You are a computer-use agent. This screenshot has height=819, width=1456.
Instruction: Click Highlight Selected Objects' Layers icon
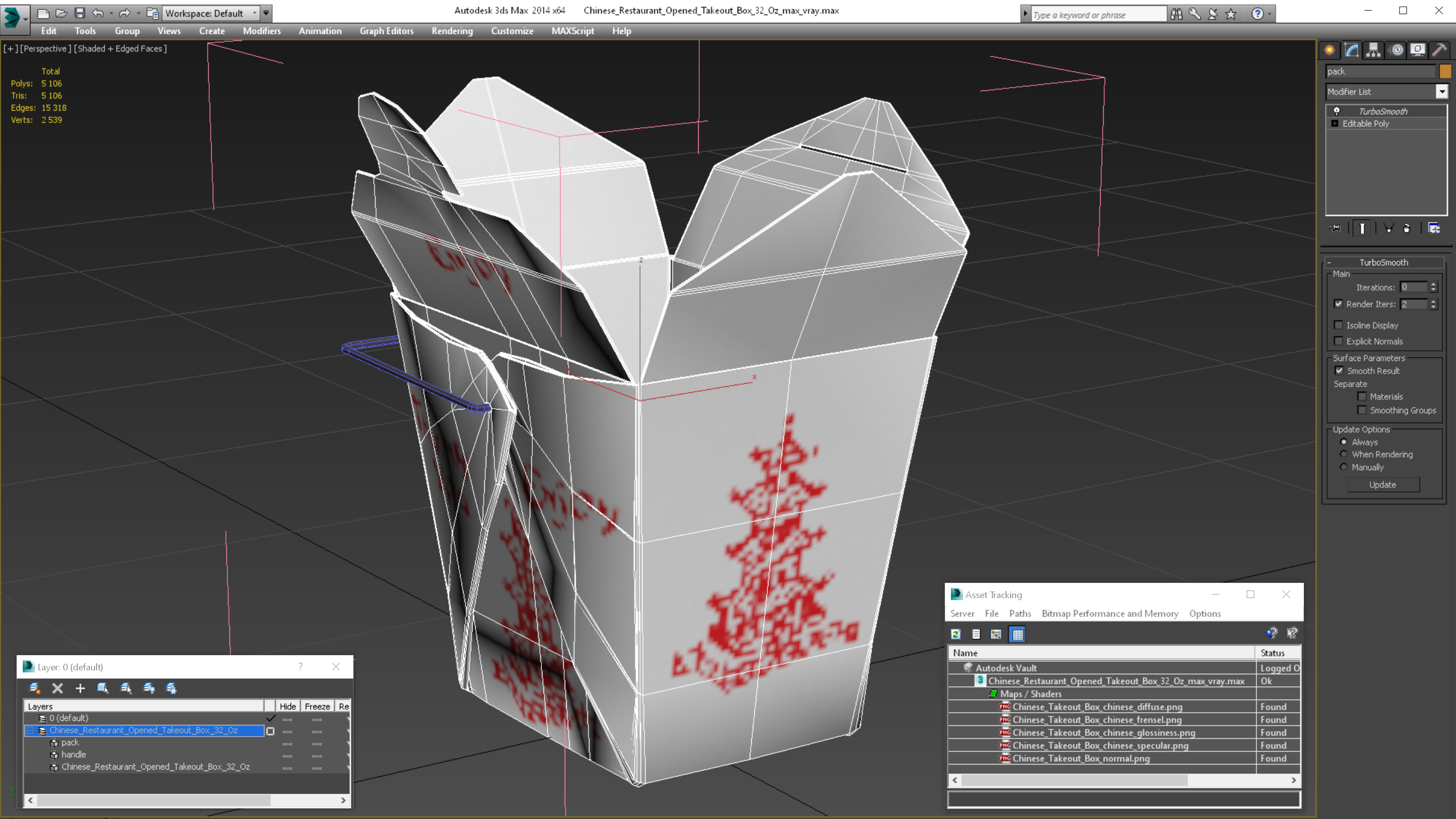tap(126, 688)
